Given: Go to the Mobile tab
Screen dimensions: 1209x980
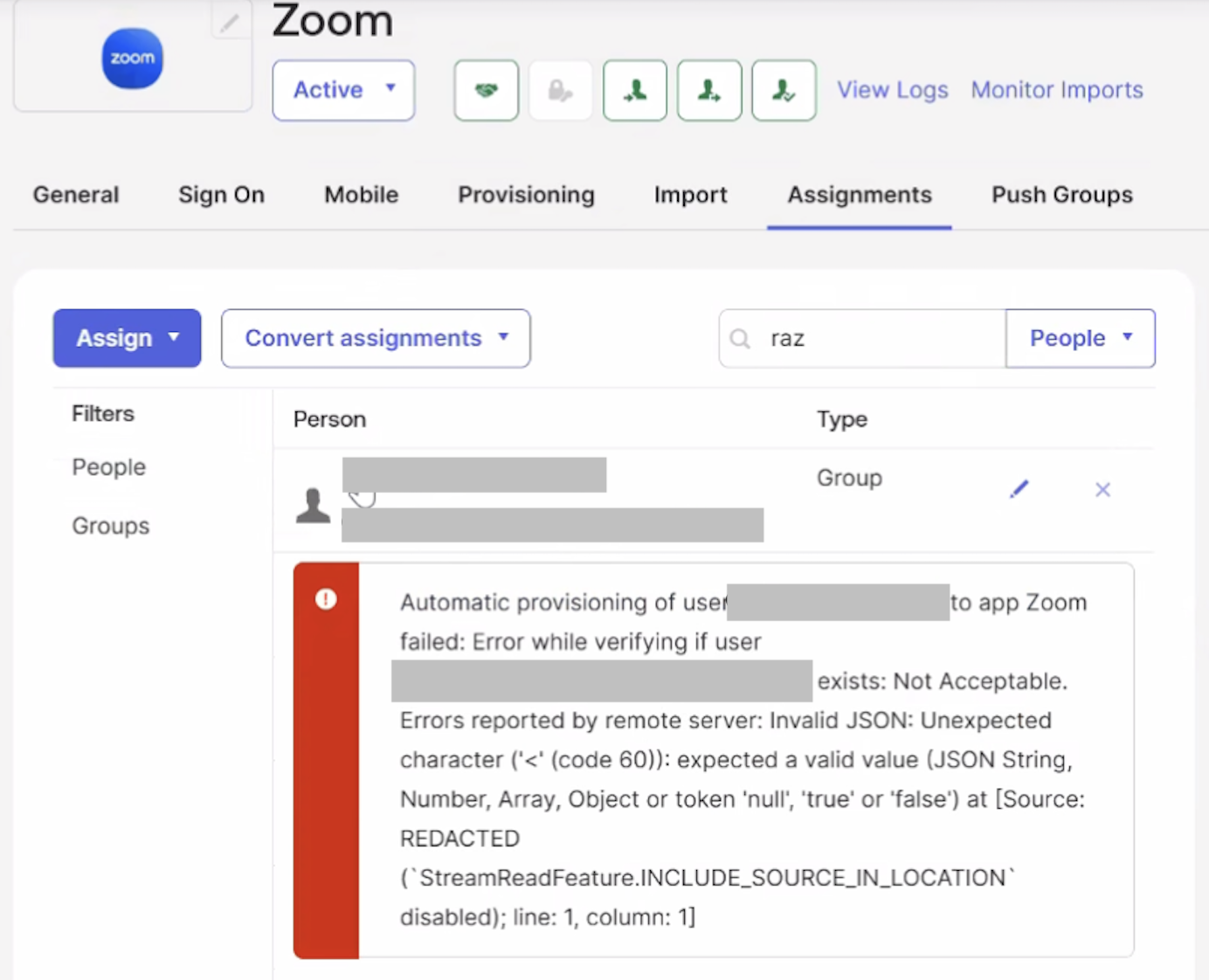Looking at the screenshot, I should click(x=362, y=195).
